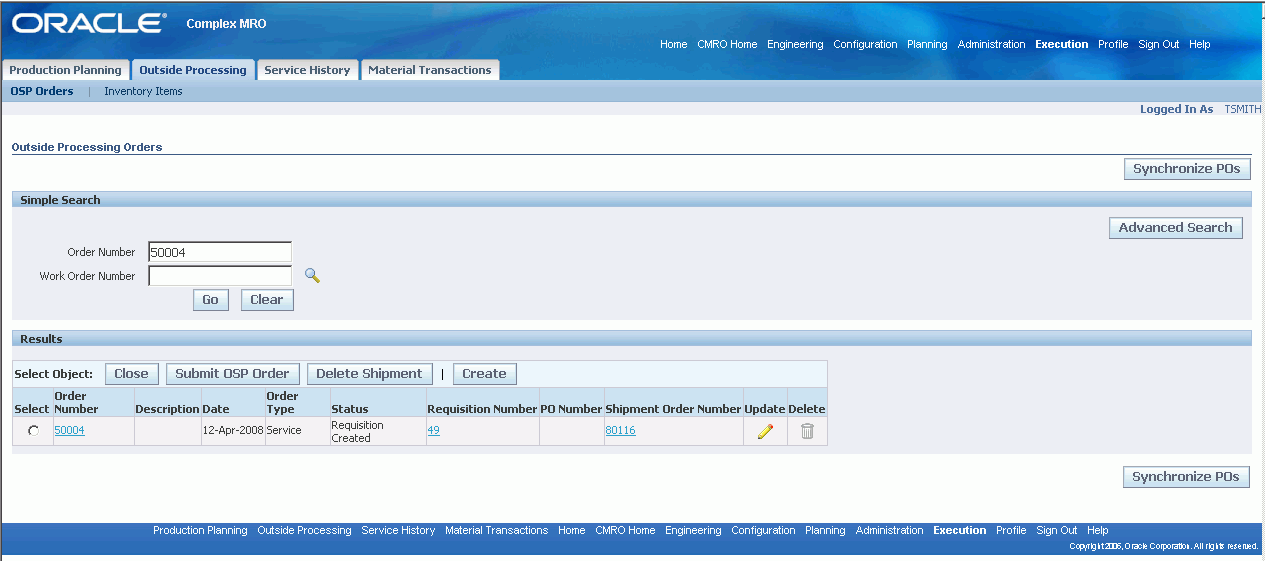Screen dimensions: 1265x561
Task: Open CMRO Home in top navigation
Action: (x=727, y=44)
